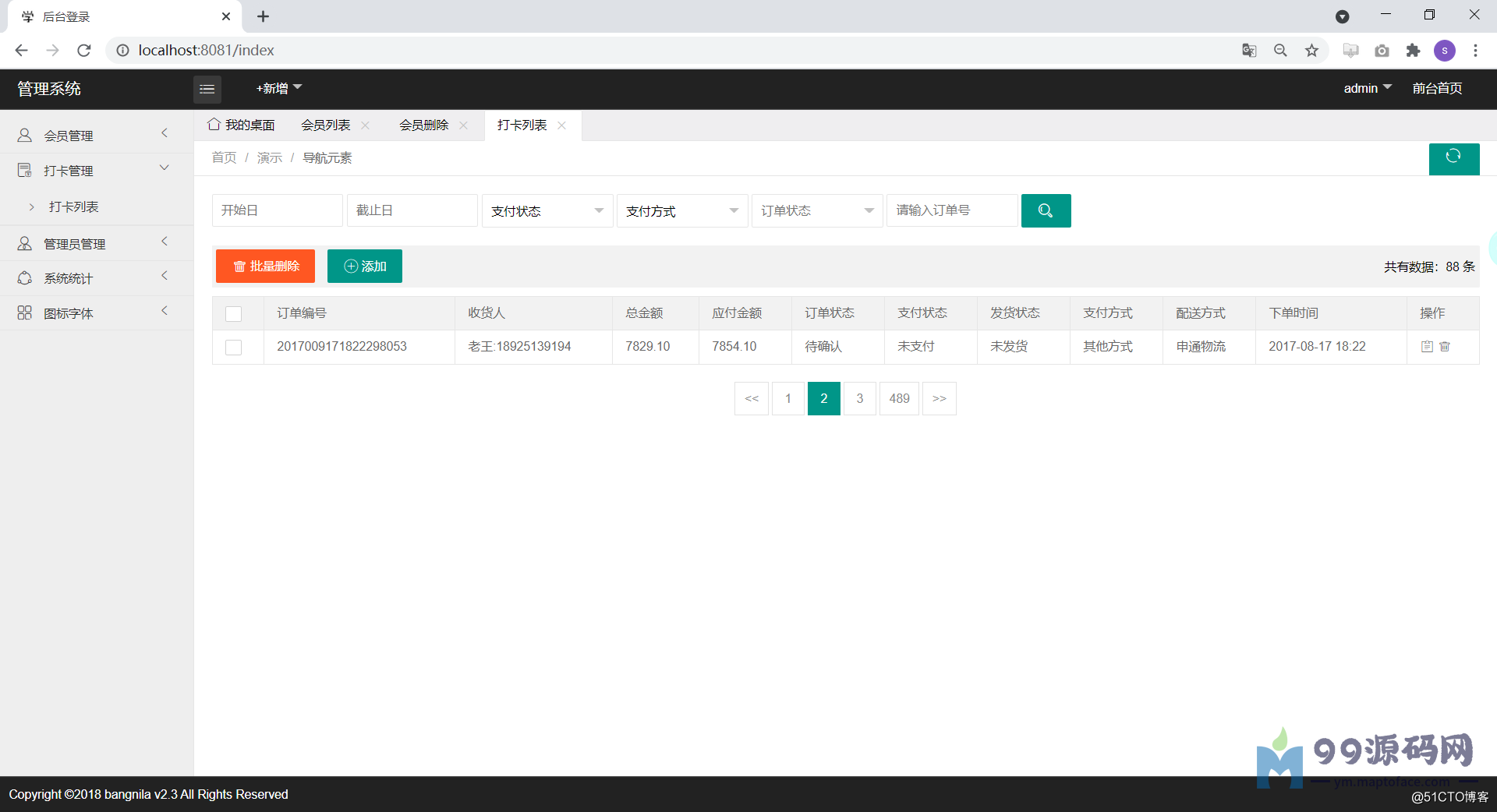
Task: Click the camera screenshot extension icon
Action: pos(1382,50)
